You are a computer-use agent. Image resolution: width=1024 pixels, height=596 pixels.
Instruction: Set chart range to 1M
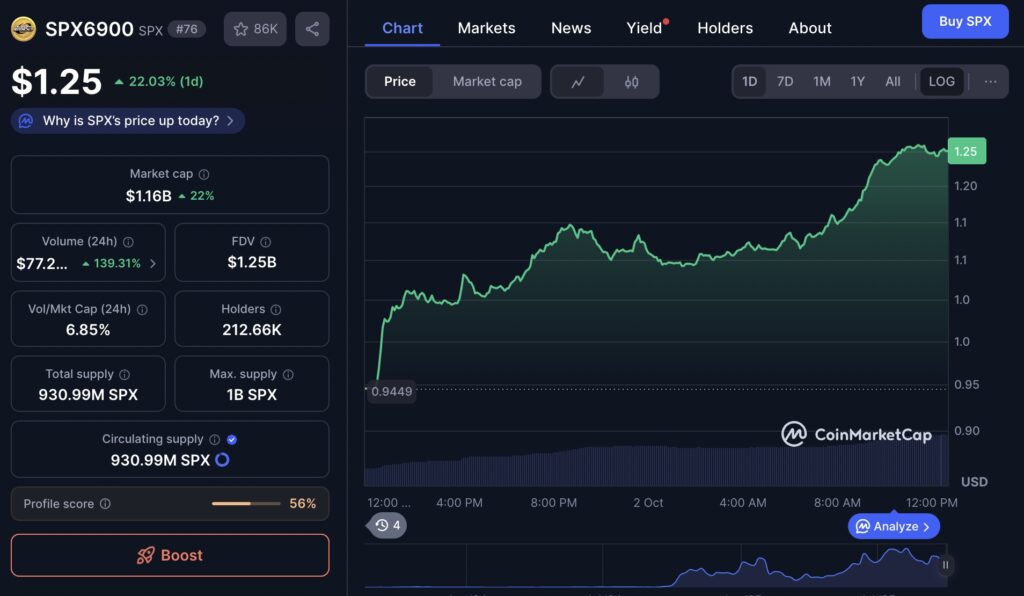822,82
